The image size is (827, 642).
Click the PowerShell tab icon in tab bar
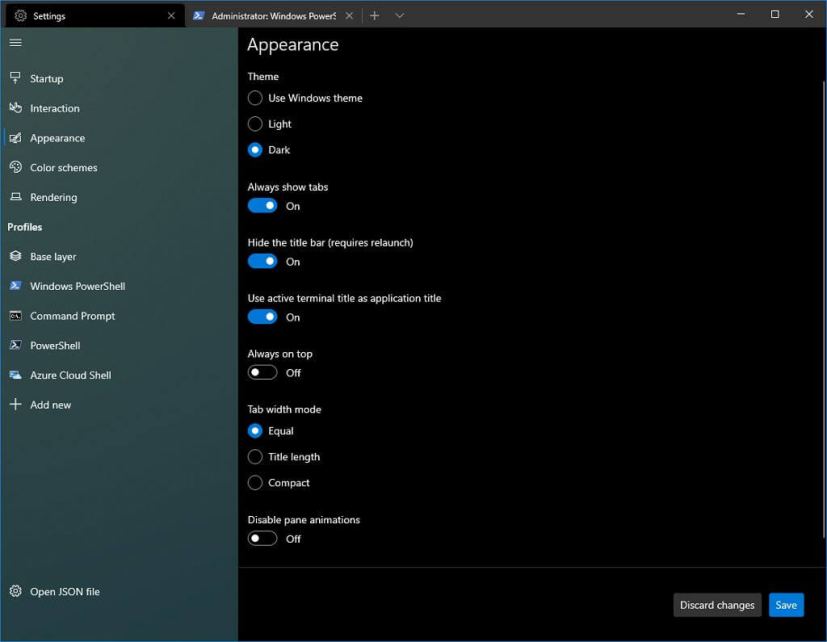[x=198, y=16]
